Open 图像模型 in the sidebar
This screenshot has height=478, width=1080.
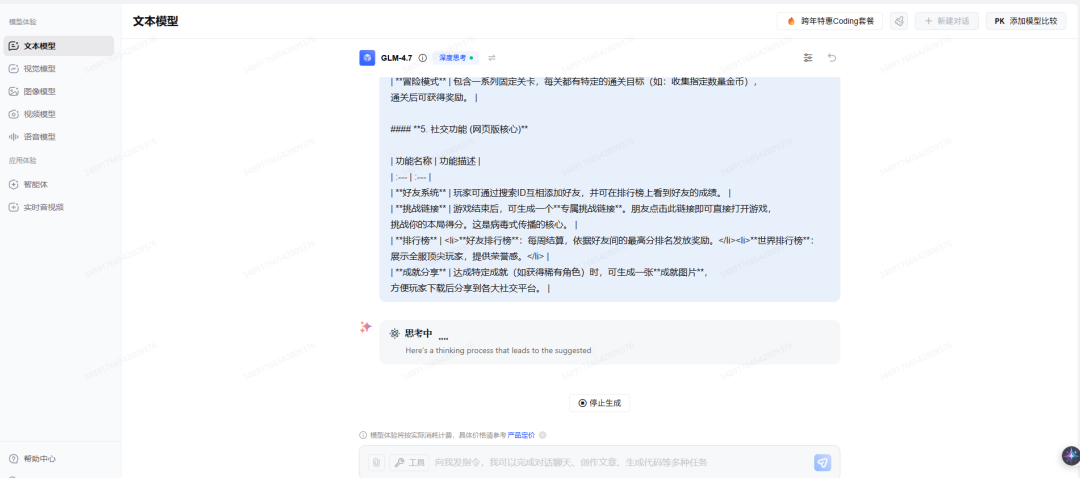tap(59, 92)
